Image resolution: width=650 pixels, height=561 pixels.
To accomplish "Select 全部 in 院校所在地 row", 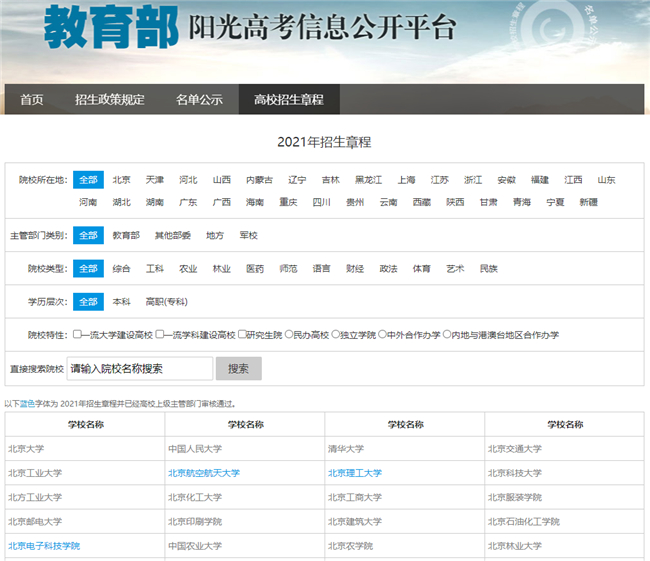I will 88,180.
